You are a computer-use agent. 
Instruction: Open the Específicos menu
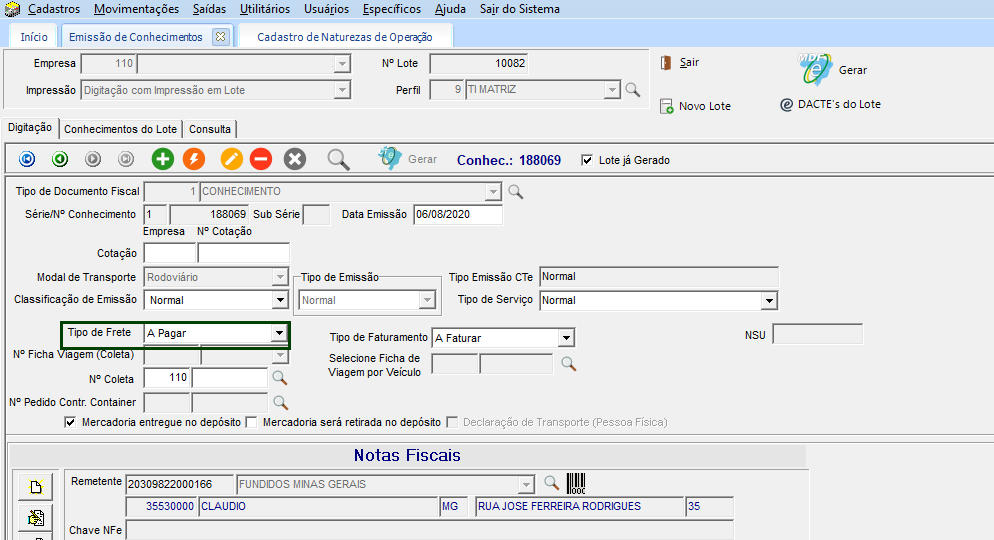tap(392, 9)
